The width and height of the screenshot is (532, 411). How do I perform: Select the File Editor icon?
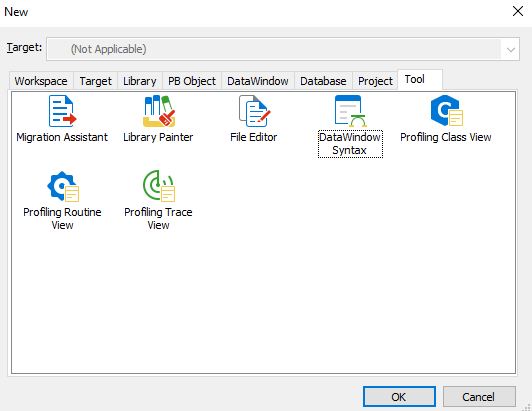coord(254,111)
